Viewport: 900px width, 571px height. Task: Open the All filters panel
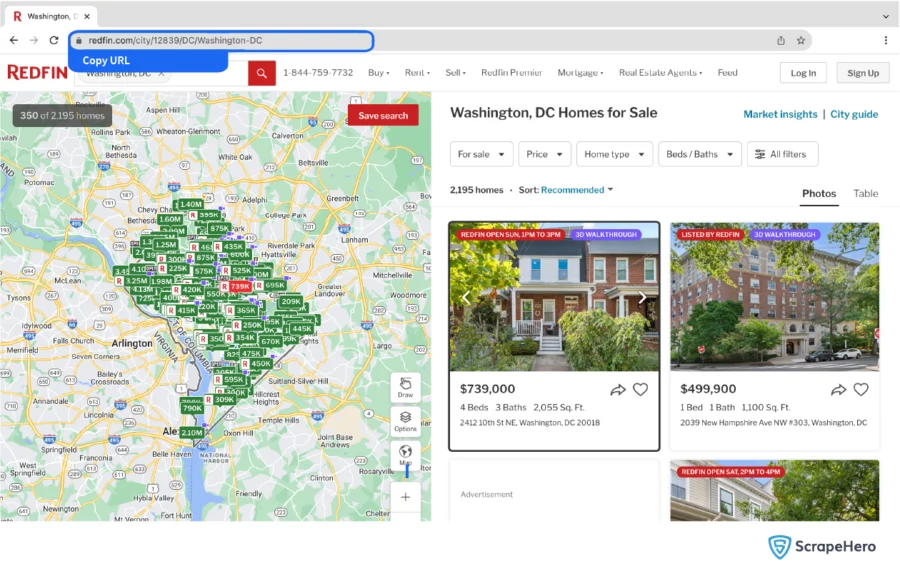[782, 154]
